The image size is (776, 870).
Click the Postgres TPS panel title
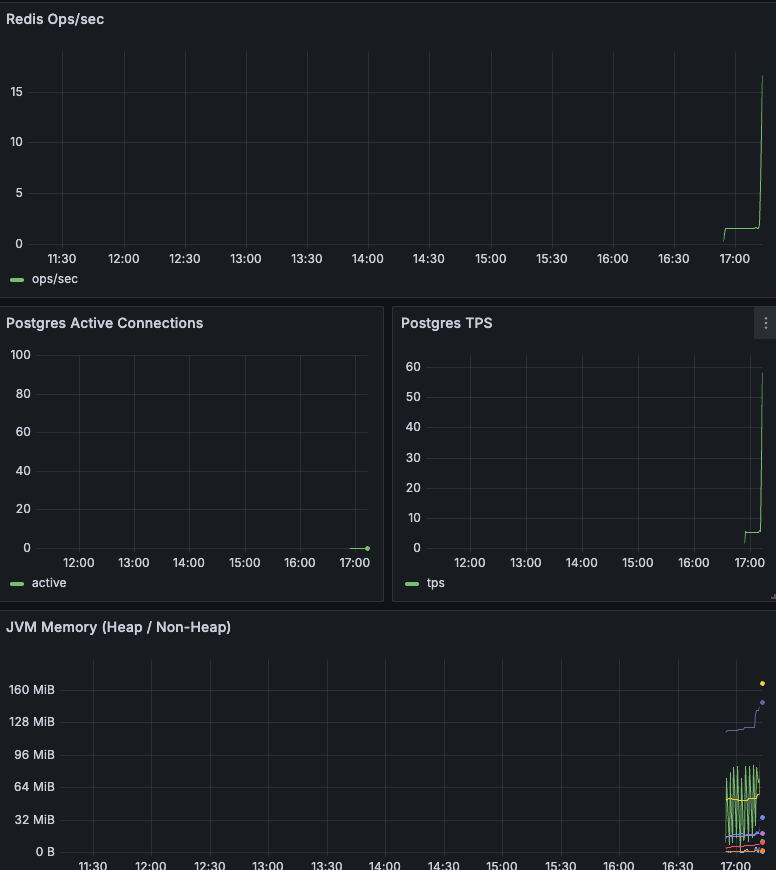(447, 323)
